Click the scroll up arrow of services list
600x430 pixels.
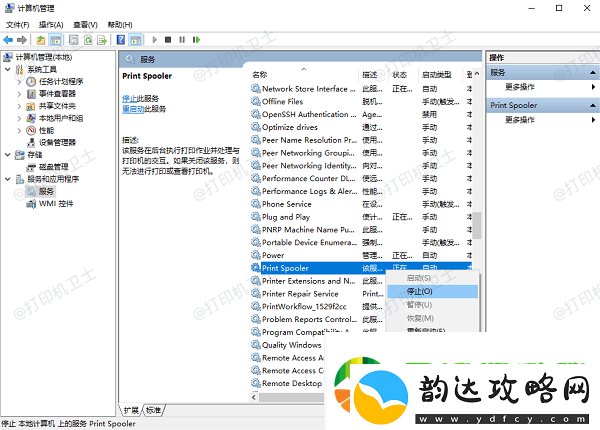pyautogui.click(x=477, y=74)
